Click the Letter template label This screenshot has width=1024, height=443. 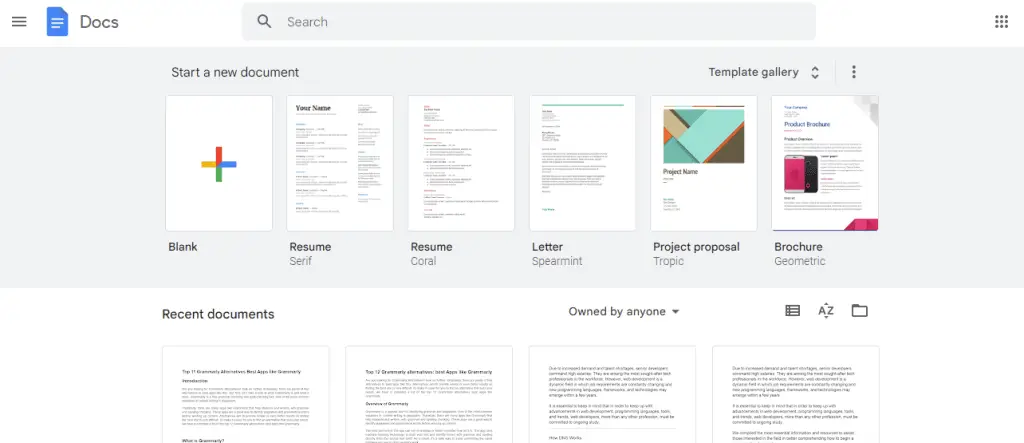click(x=547, y=247)
